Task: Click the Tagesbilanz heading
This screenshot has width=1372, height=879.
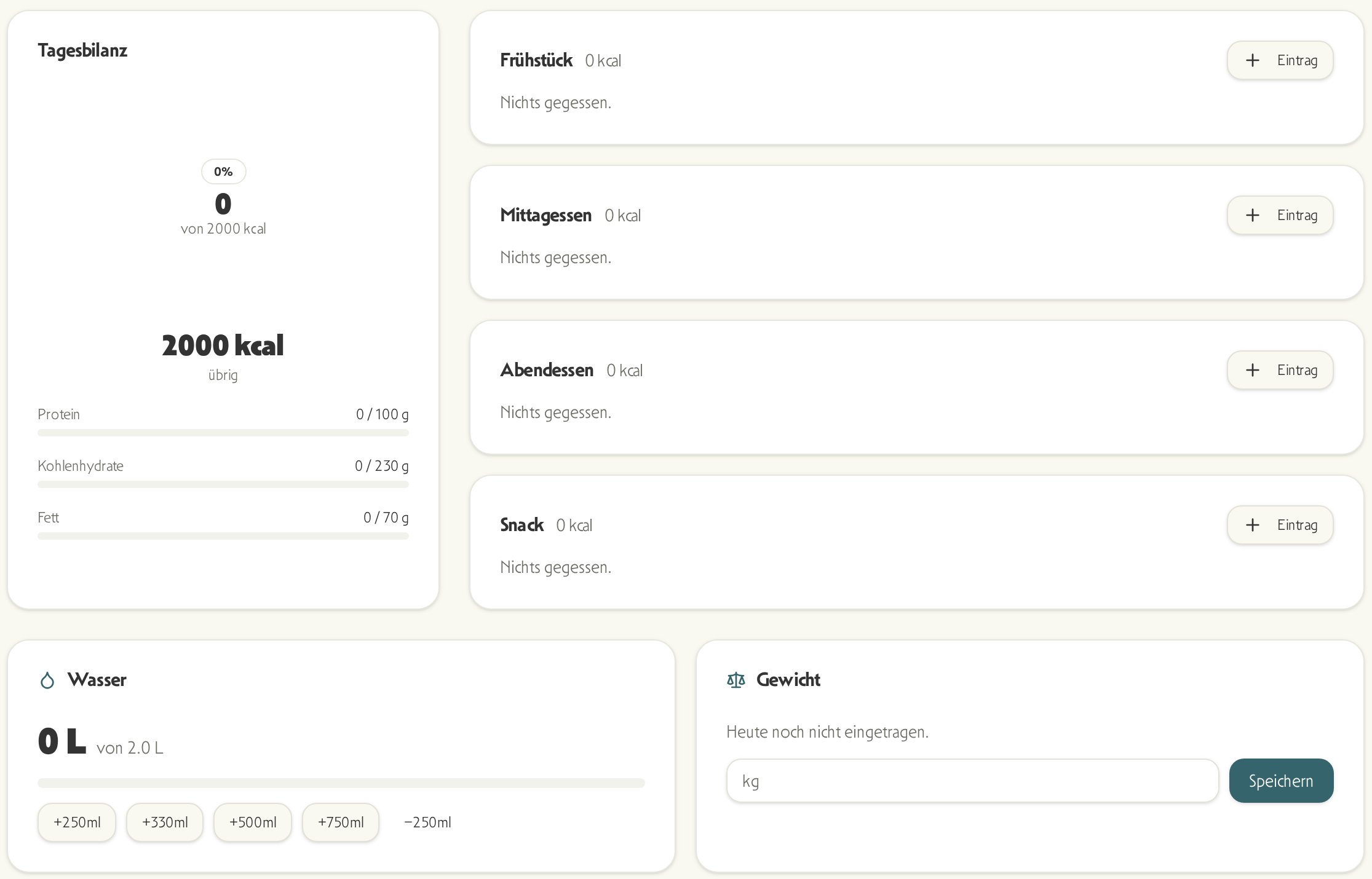Action: coord(82,50)
